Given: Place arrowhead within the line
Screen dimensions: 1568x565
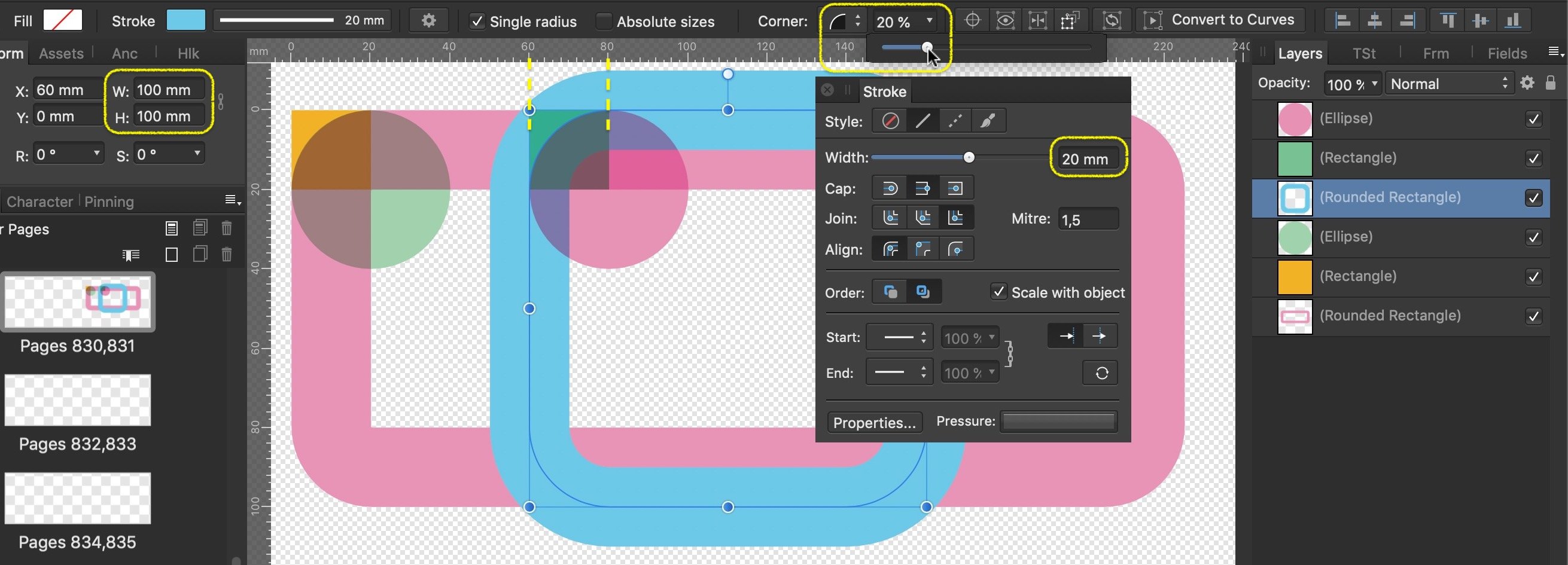Looking at the screenshot, I should click(x=1066, y=336).
